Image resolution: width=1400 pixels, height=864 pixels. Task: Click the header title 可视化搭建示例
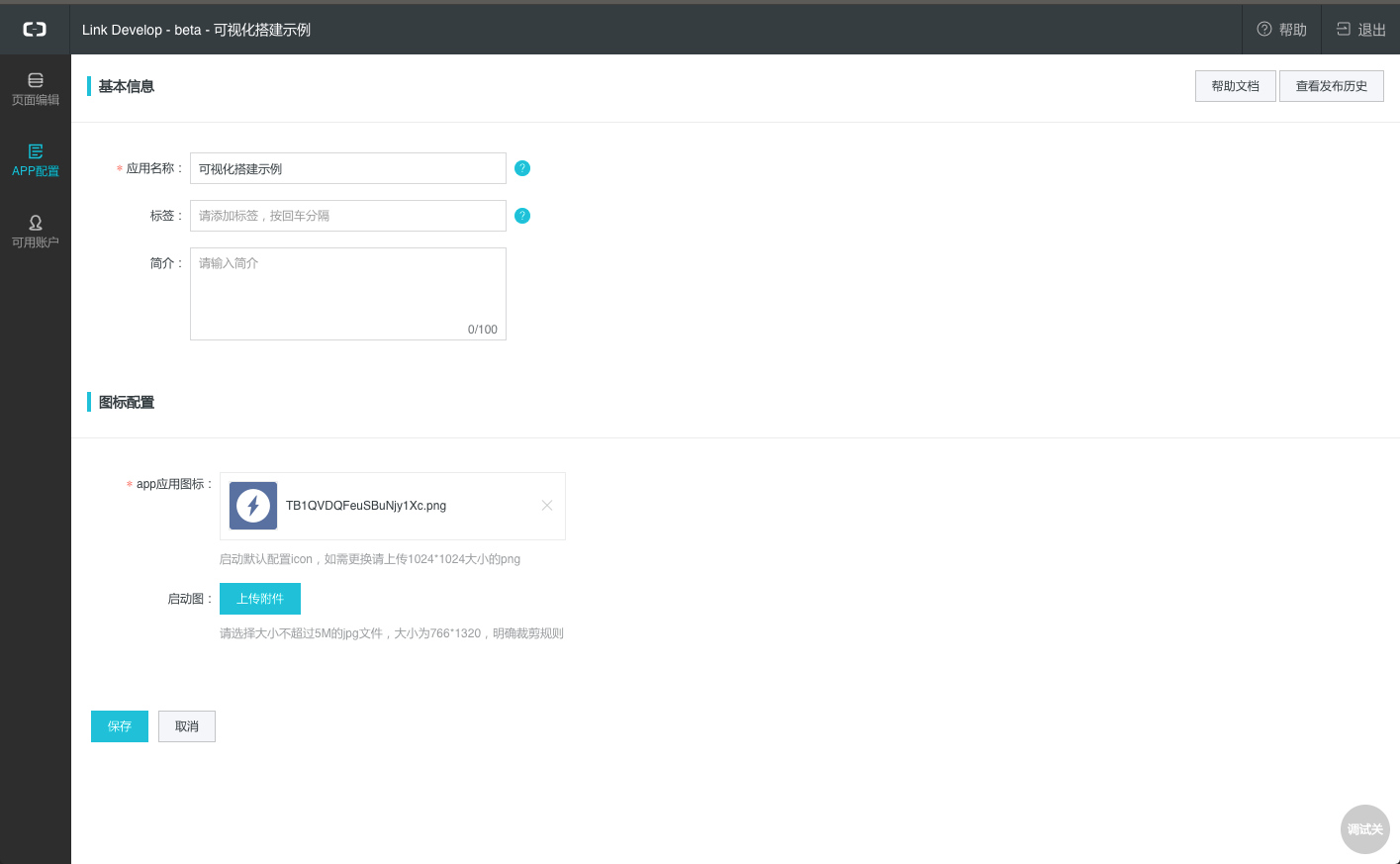(x=262, y=30)
